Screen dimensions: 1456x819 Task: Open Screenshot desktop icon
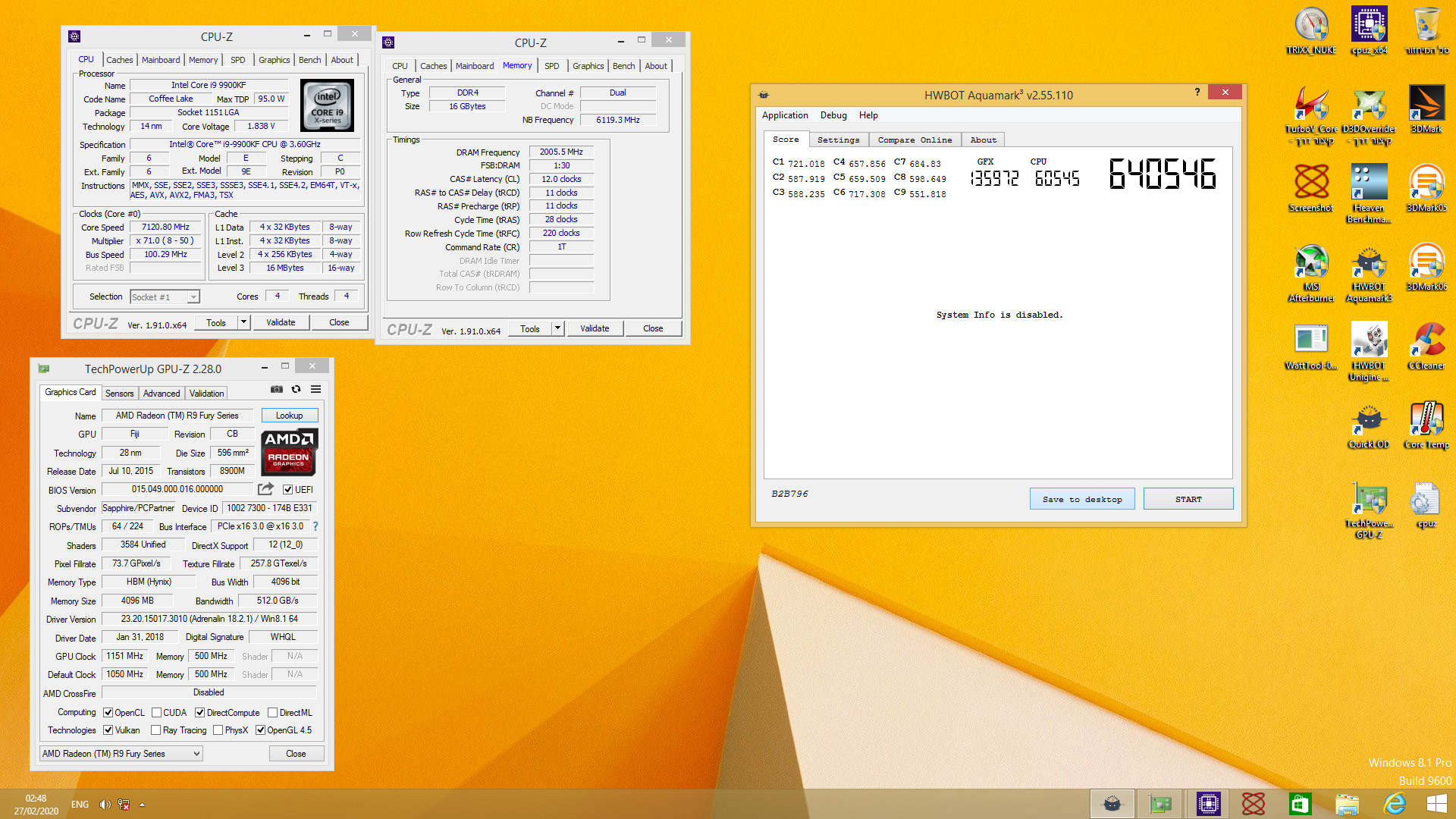(1311, 188)
